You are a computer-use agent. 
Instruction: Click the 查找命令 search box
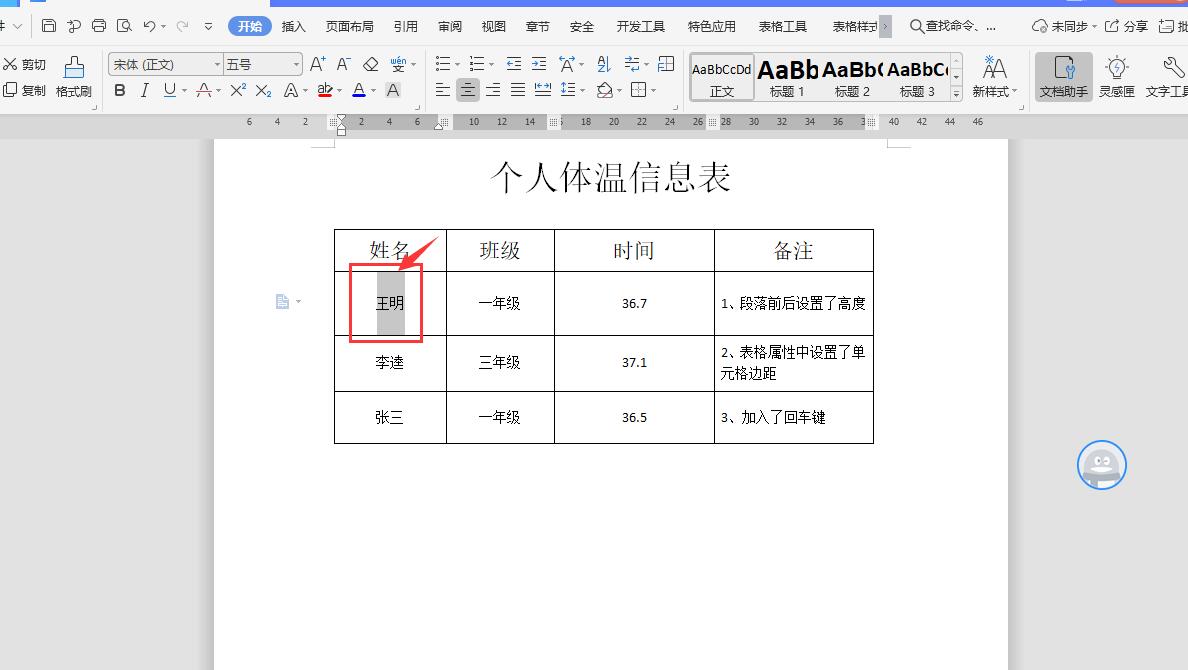(960, 26)
